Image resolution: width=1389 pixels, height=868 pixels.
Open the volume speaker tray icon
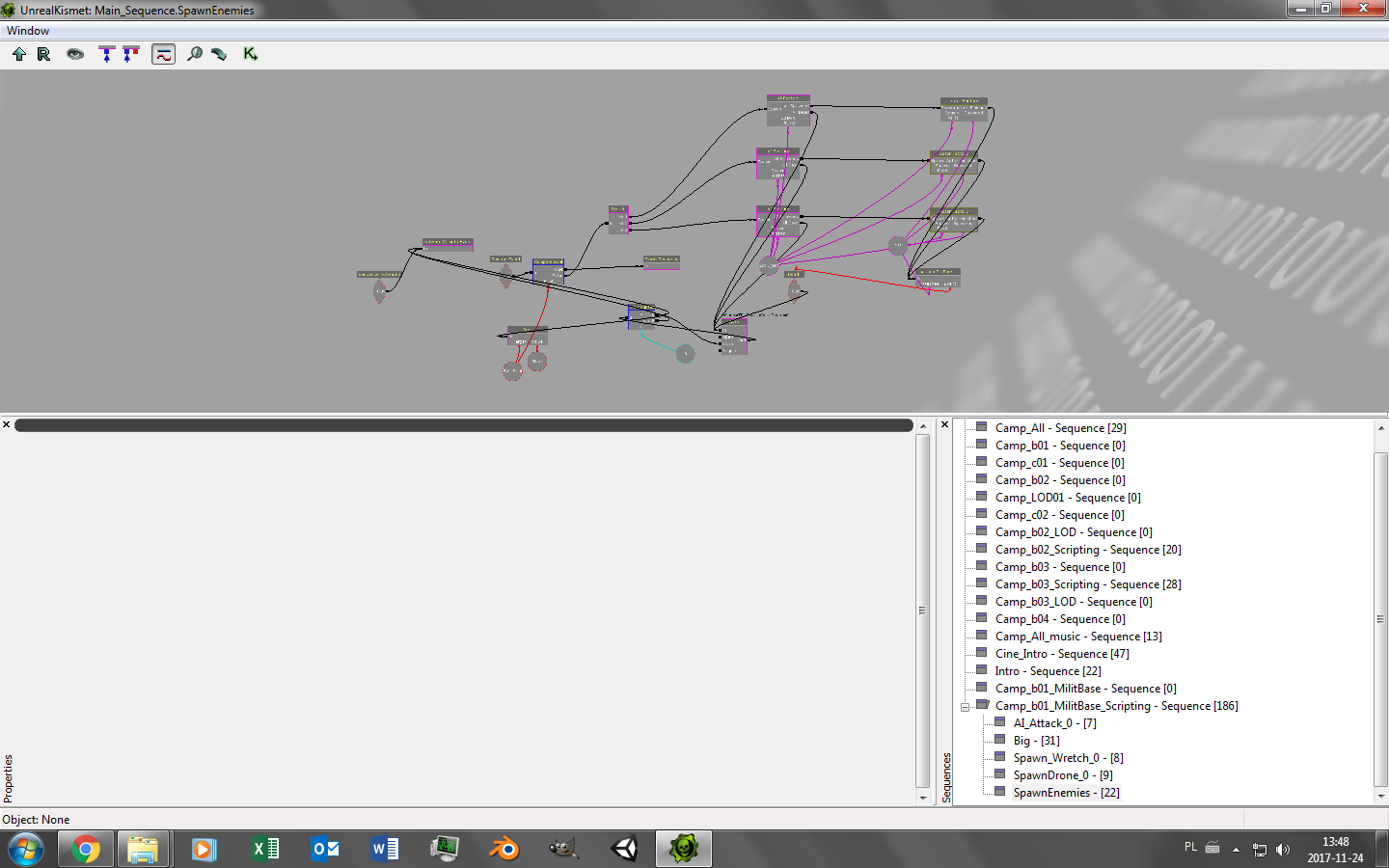[x=1283, y=850]
